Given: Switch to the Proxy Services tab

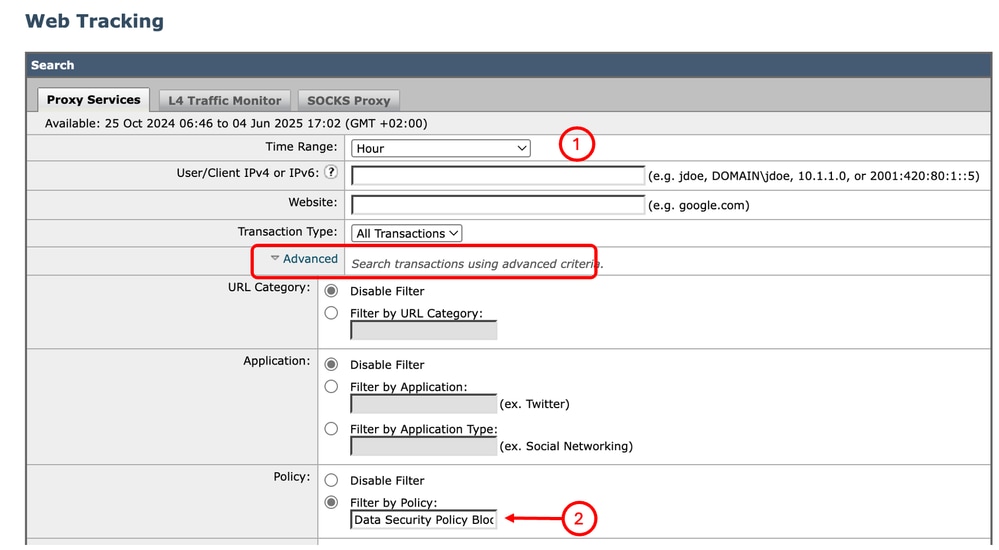Looking at the screenshot, I should [x=94, y=100].
